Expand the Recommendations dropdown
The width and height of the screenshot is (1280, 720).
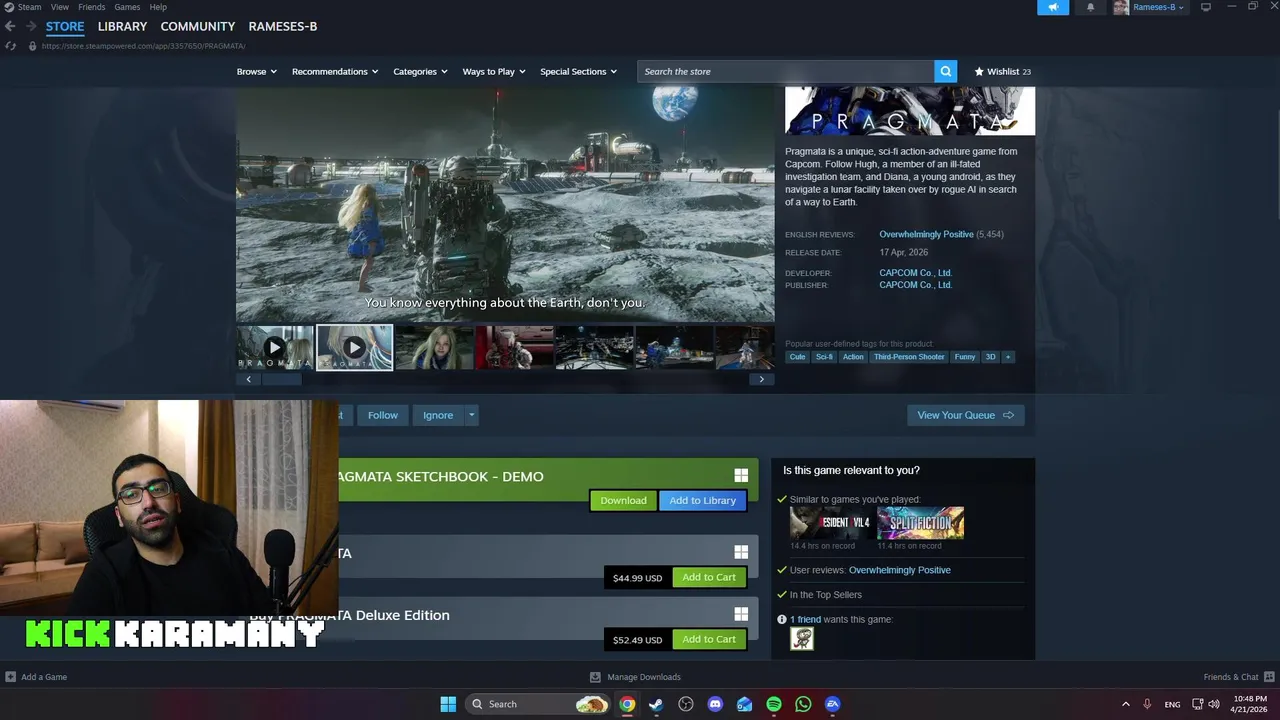pos(335,72)
